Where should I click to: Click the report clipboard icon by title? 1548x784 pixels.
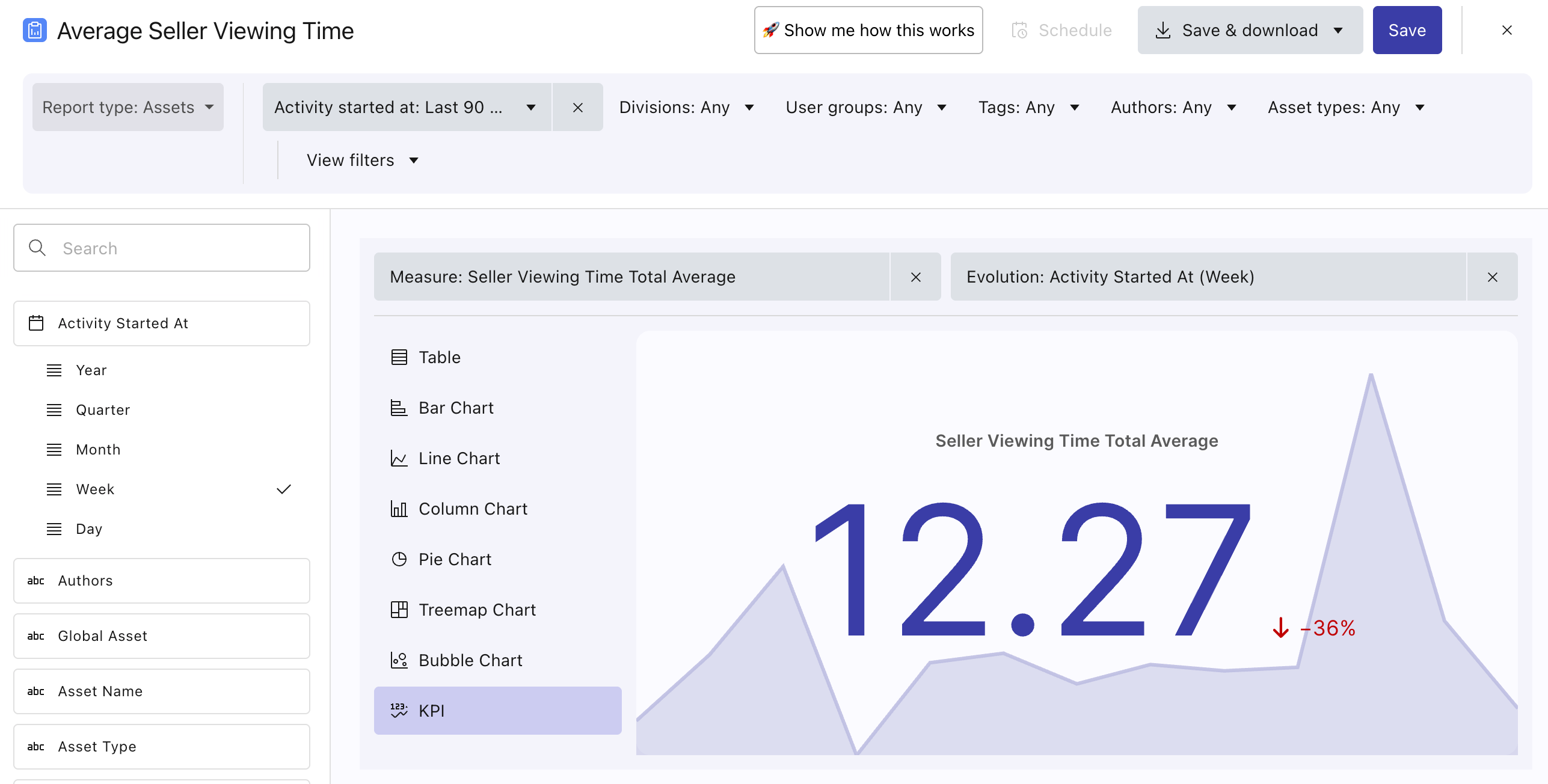click(x=35, y=30)
